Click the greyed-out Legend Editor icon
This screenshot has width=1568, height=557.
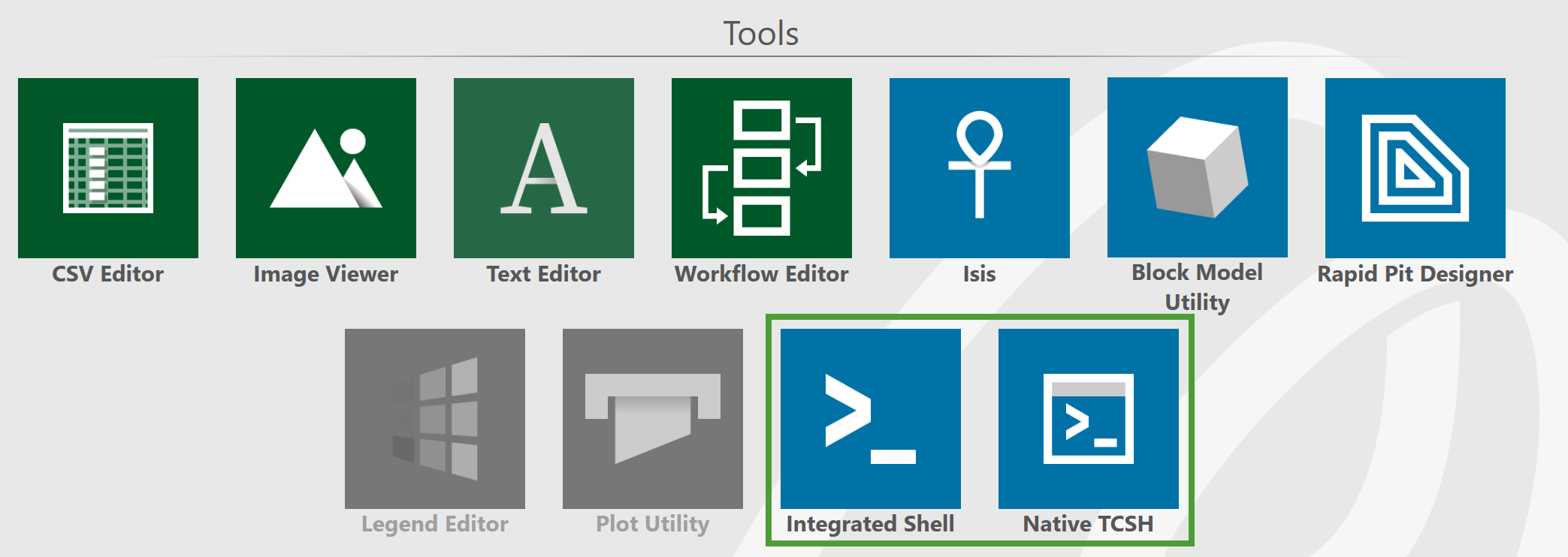point(435,418)
